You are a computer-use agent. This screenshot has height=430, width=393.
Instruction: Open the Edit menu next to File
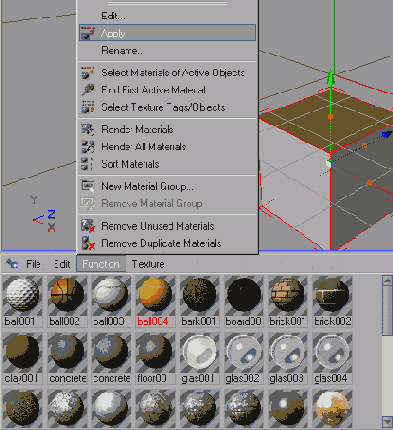pyautogui.click(x=62, y=264)
